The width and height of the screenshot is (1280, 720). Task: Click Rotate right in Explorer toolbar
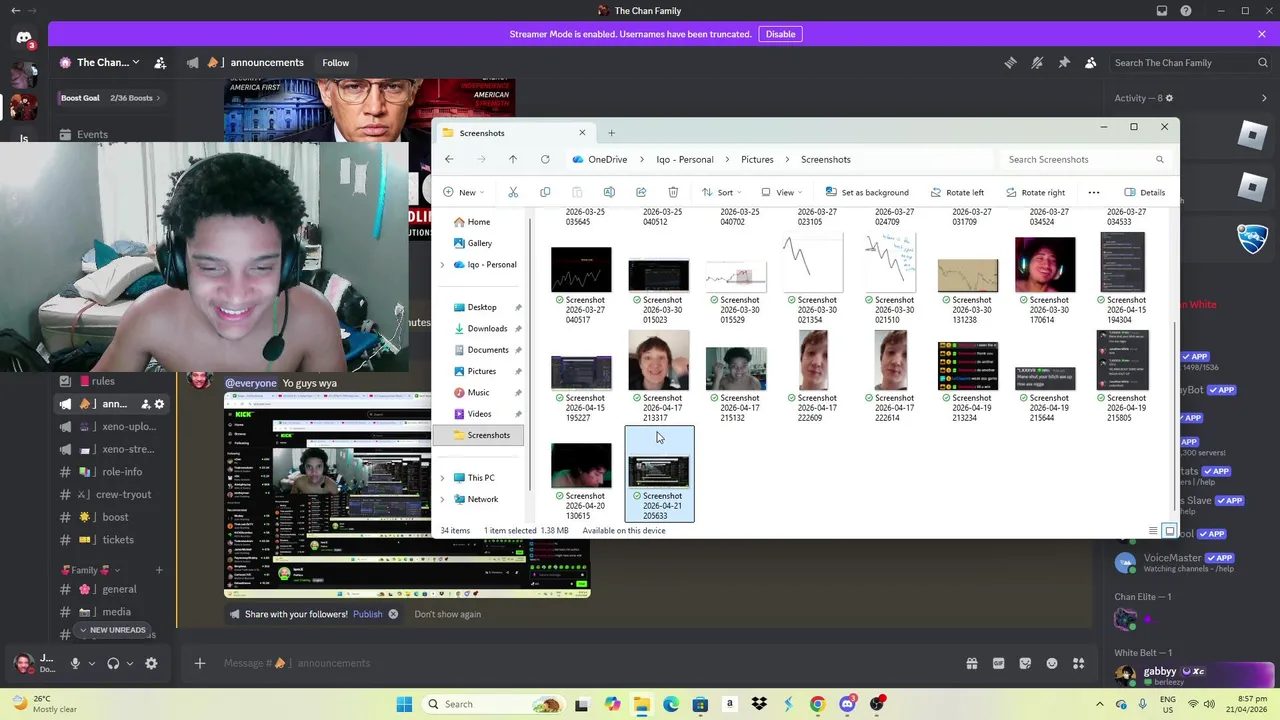pyautogui.click(x=1035, y=192)
